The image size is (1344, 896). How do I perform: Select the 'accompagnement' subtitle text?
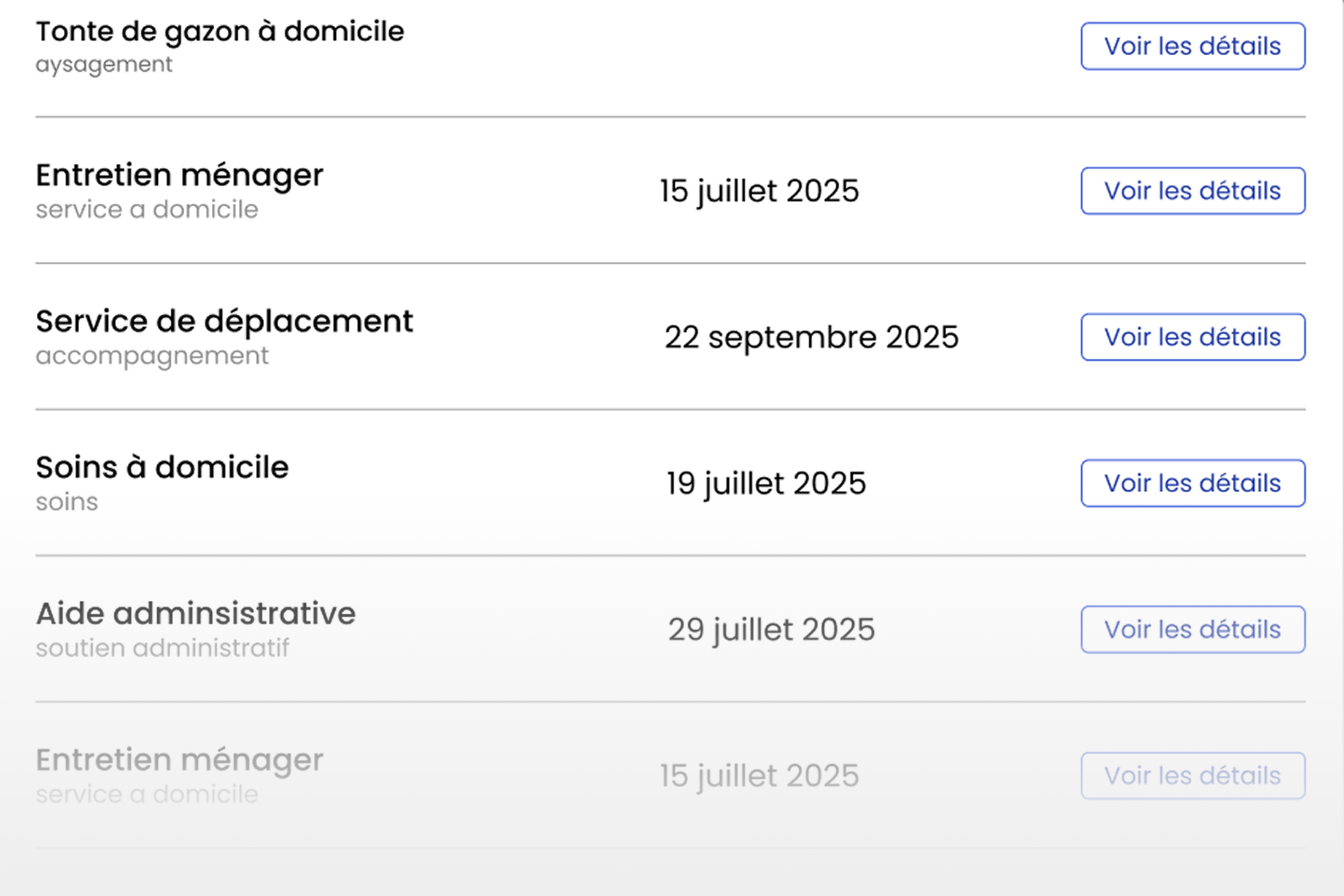tap(152, 355)
